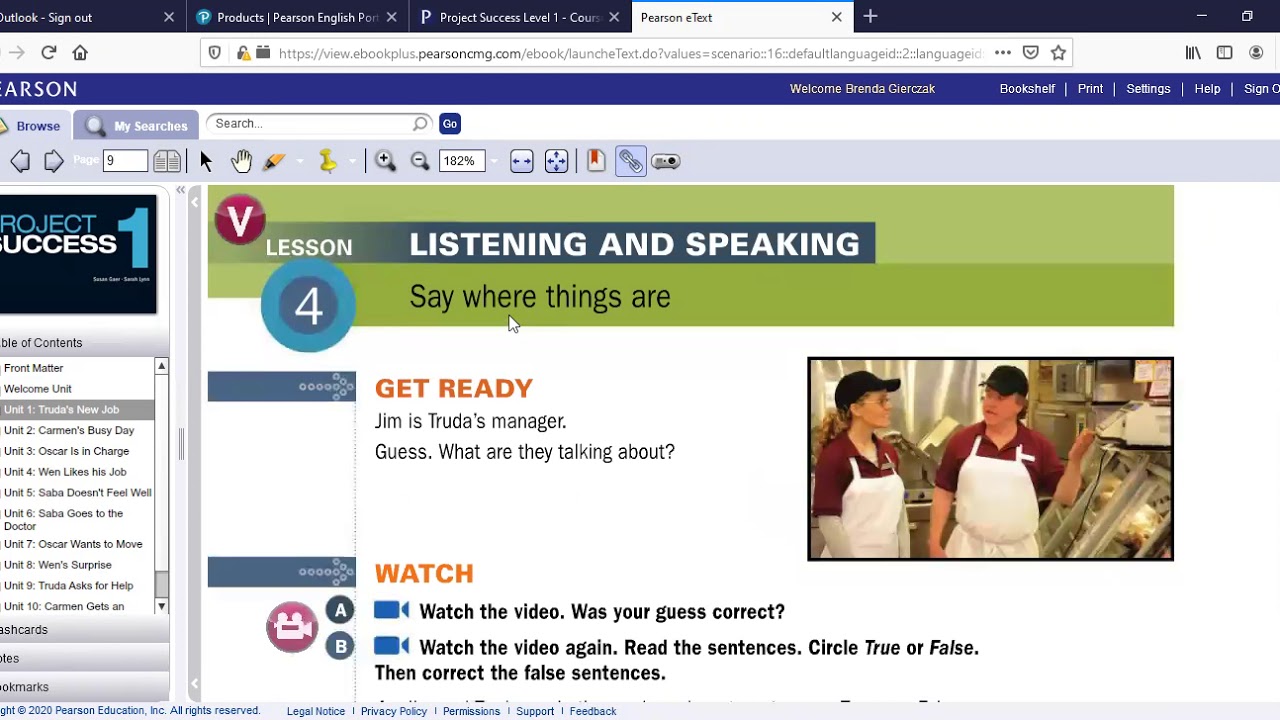Image resolution: width=1280 pixels, height=720 pixels.
Task: Click the zoom 182% field
Action: [x=462, y=161]
